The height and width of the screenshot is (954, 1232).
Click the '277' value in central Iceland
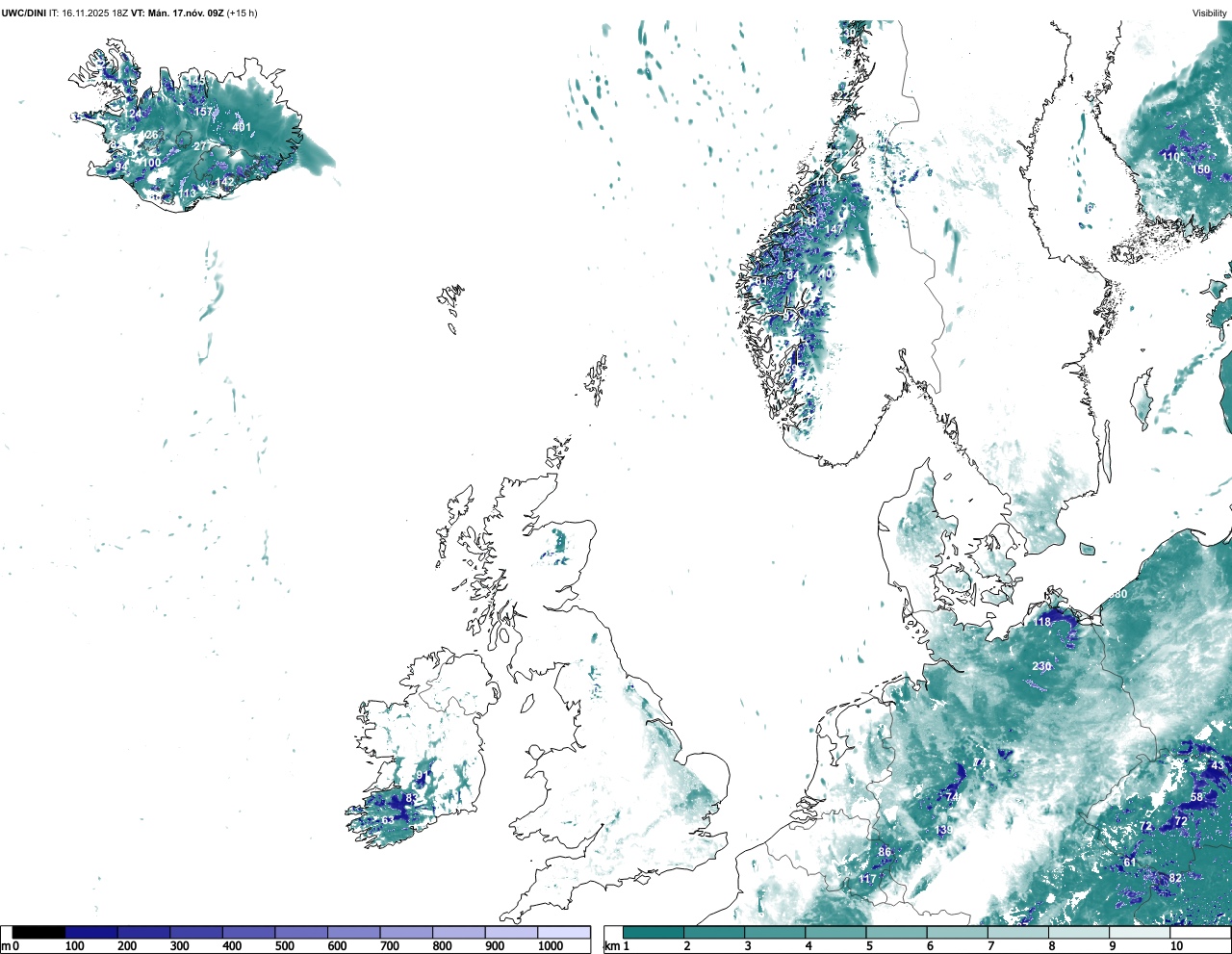pyautogui.click(x=202, y=146)
